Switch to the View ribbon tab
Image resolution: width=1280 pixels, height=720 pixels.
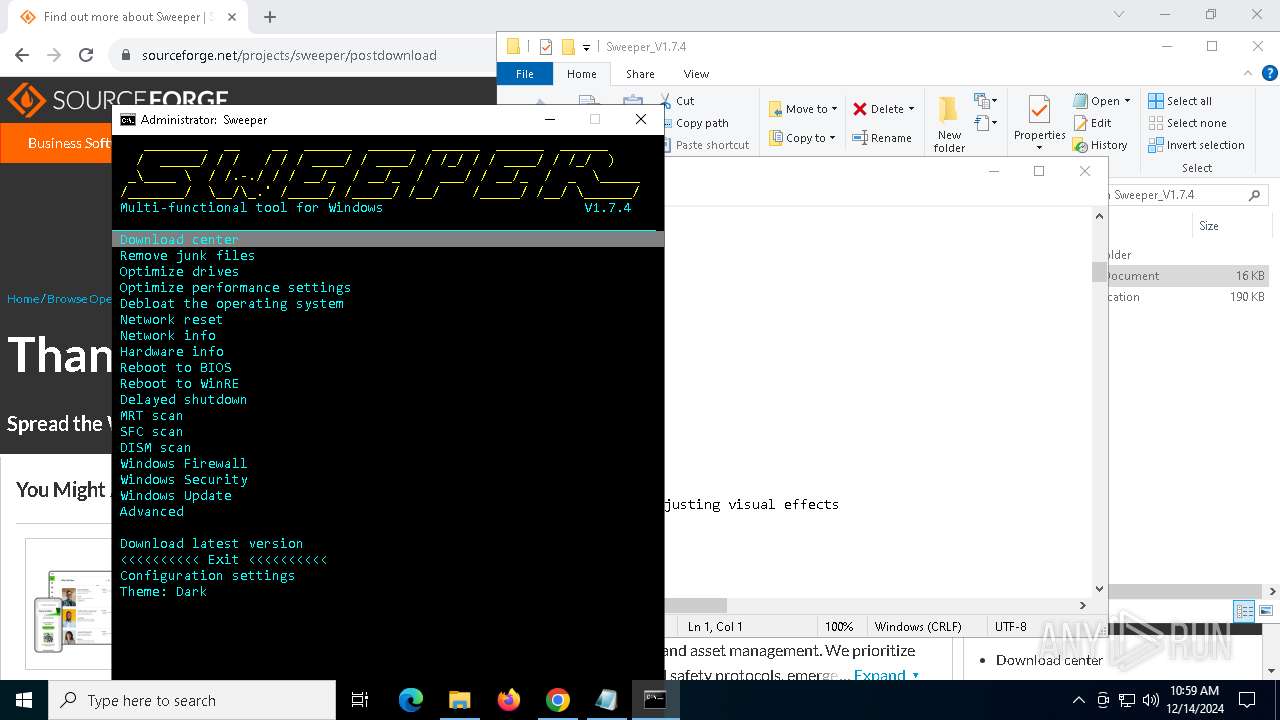(x=696, y=74)
